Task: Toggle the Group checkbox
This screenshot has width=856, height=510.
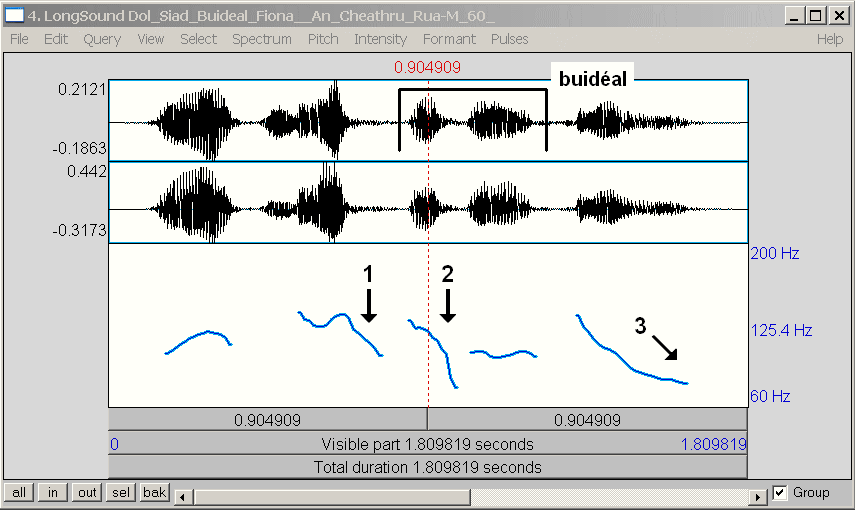Action: [x=781, y=493]
